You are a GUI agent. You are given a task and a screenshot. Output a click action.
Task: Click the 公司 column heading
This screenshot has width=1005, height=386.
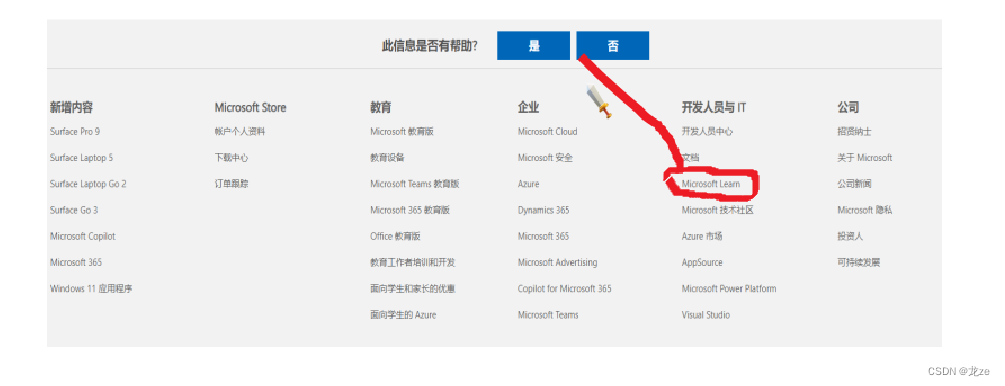pos(848,108)
